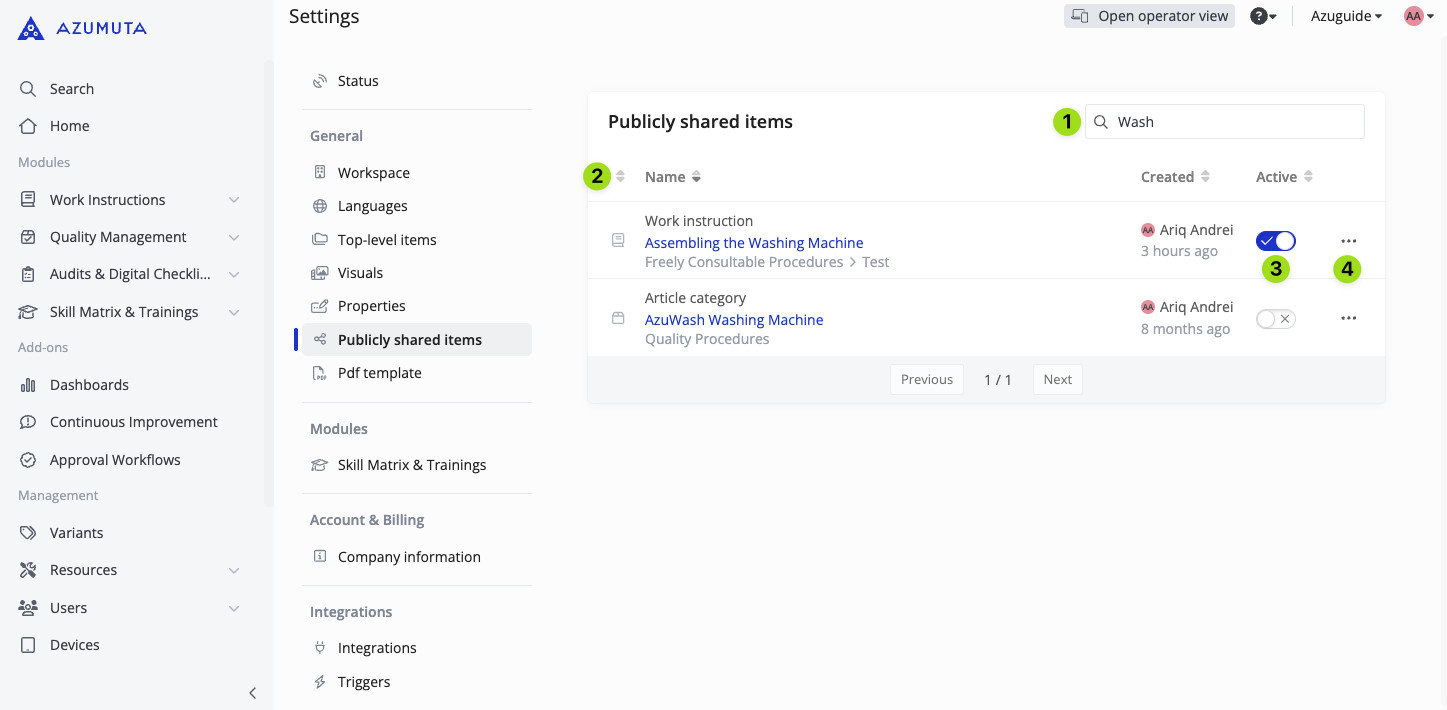Enable the Active toggle for AzuWash Washing Machine
Screen dimensions: 1447x710
coord(1275,318)
